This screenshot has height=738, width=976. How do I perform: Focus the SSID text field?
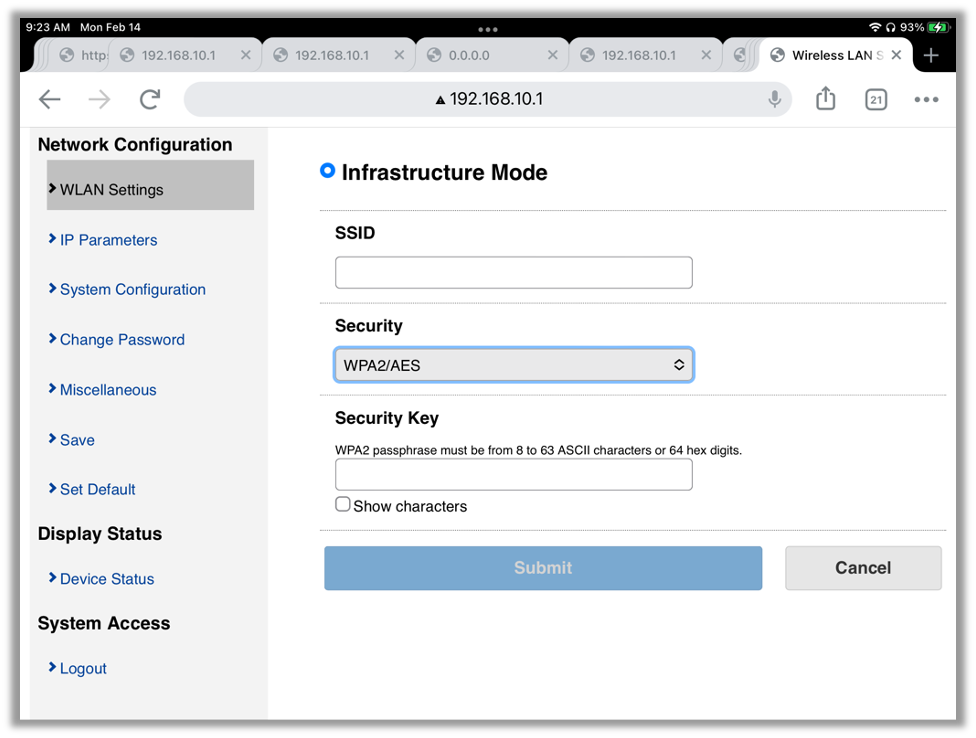[513, 272]
